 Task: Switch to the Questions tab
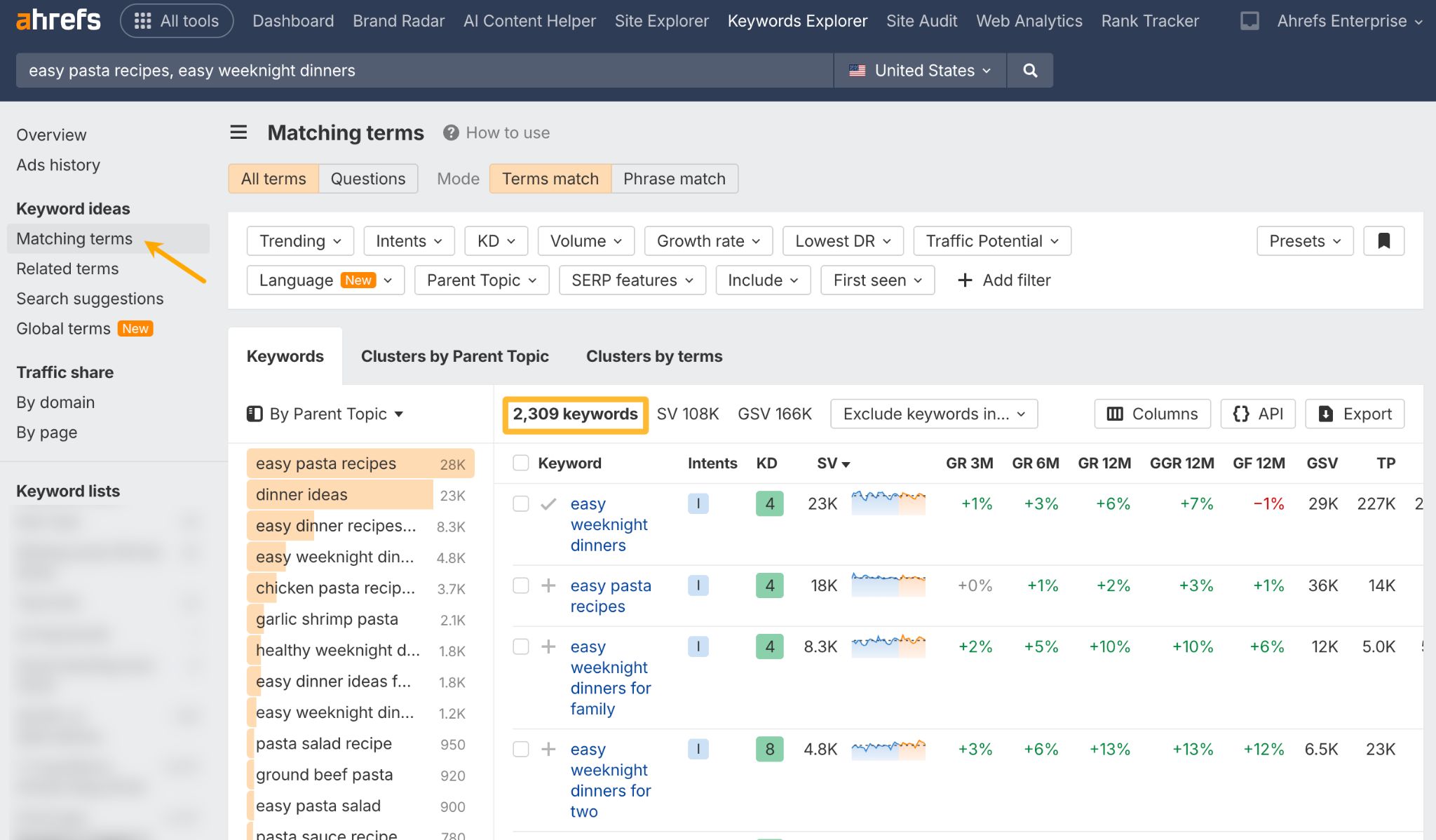click(x=367, y=178)
